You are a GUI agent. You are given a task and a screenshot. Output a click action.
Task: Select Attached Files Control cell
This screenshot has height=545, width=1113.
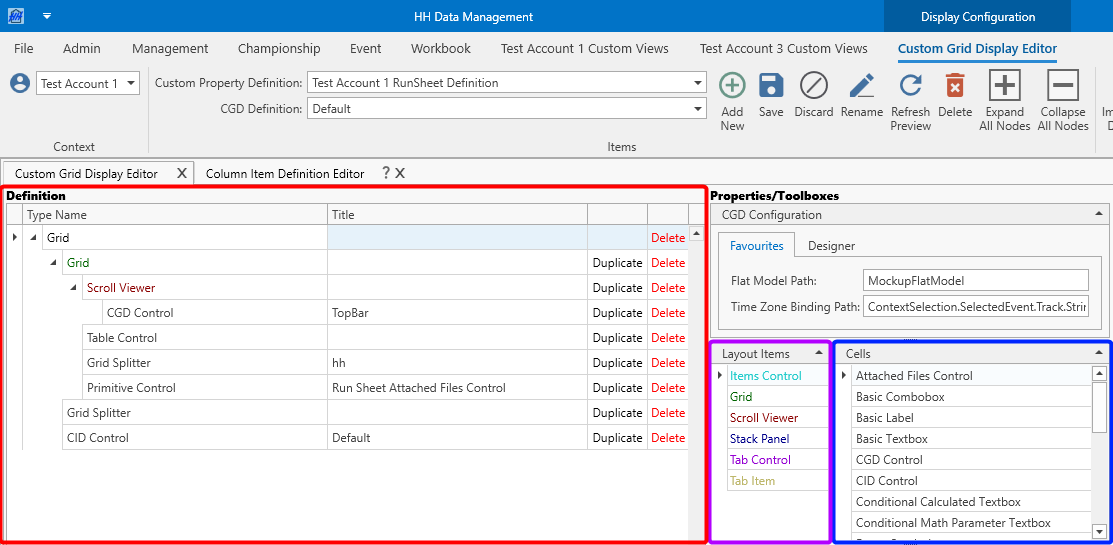(x=971, y=375)
